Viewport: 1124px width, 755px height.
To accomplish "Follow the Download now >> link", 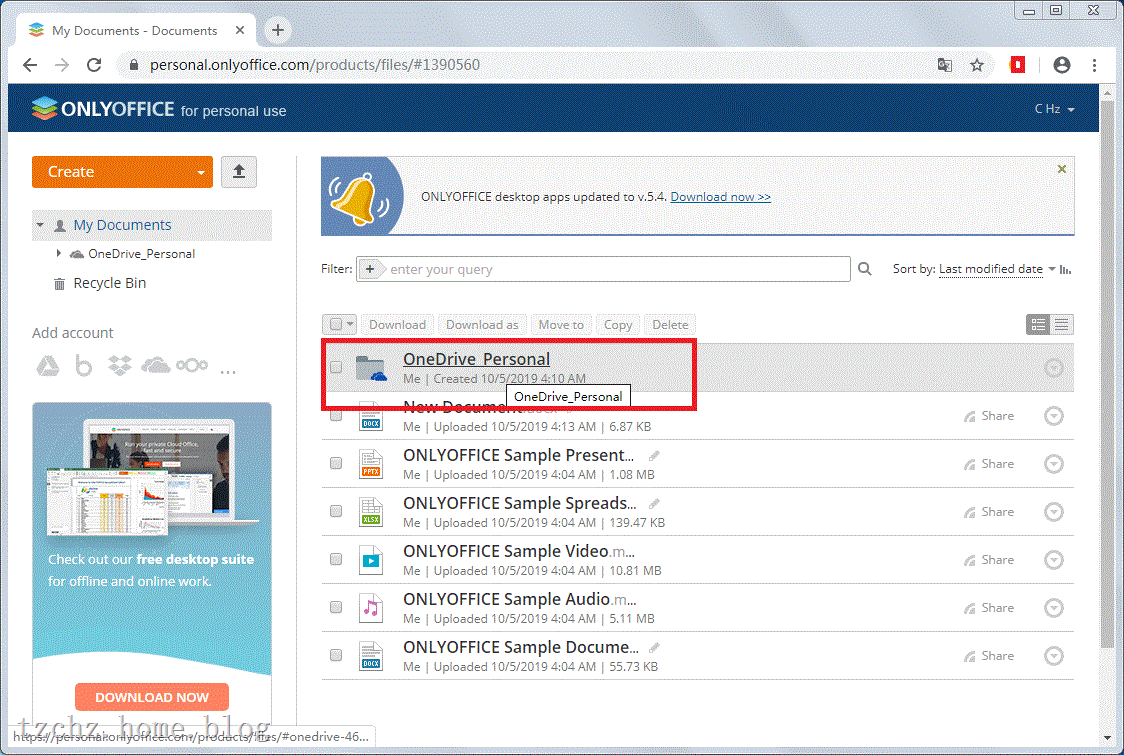I will (x=720, y=196).
